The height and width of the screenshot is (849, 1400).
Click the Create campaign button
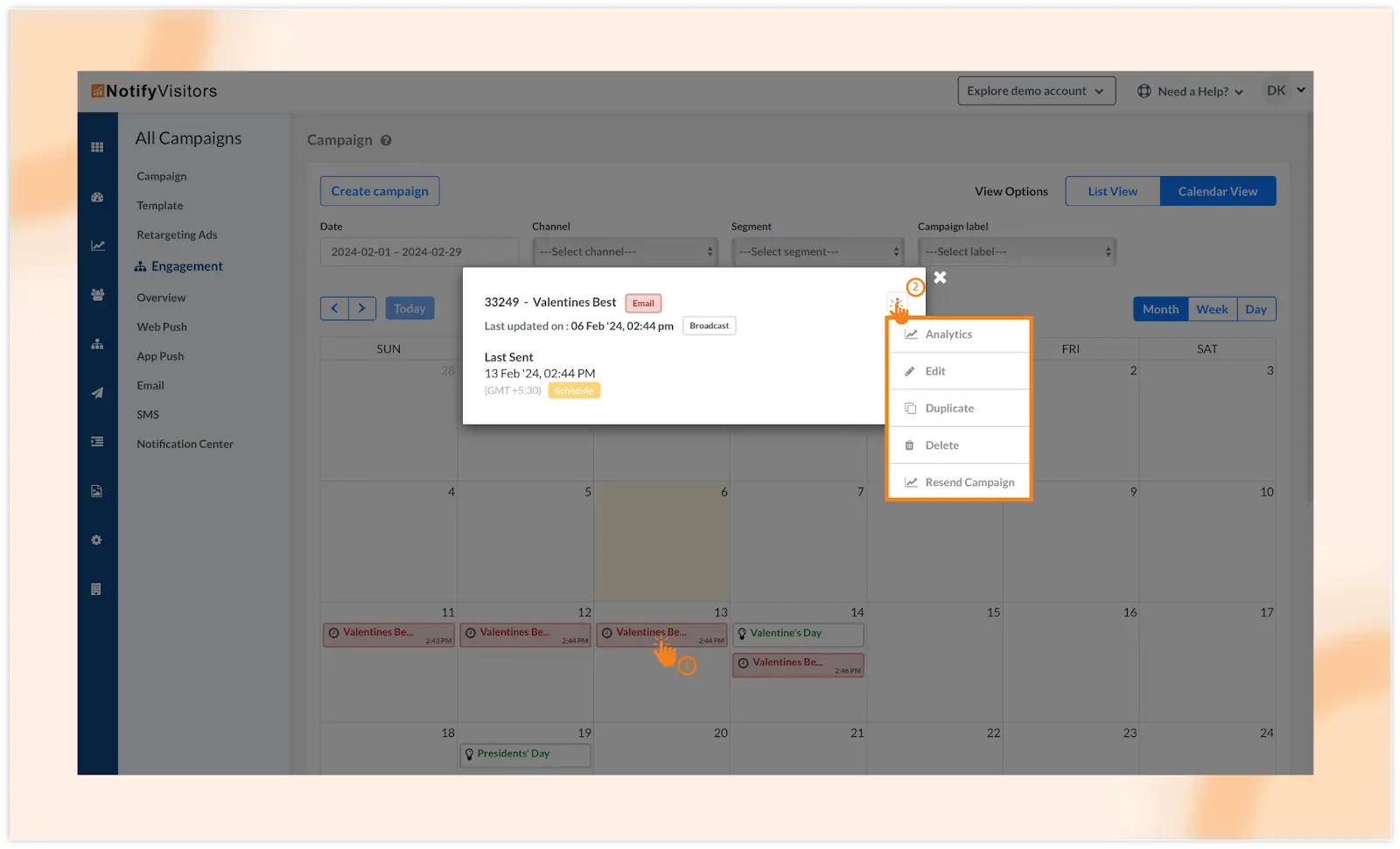pos(380,192)
